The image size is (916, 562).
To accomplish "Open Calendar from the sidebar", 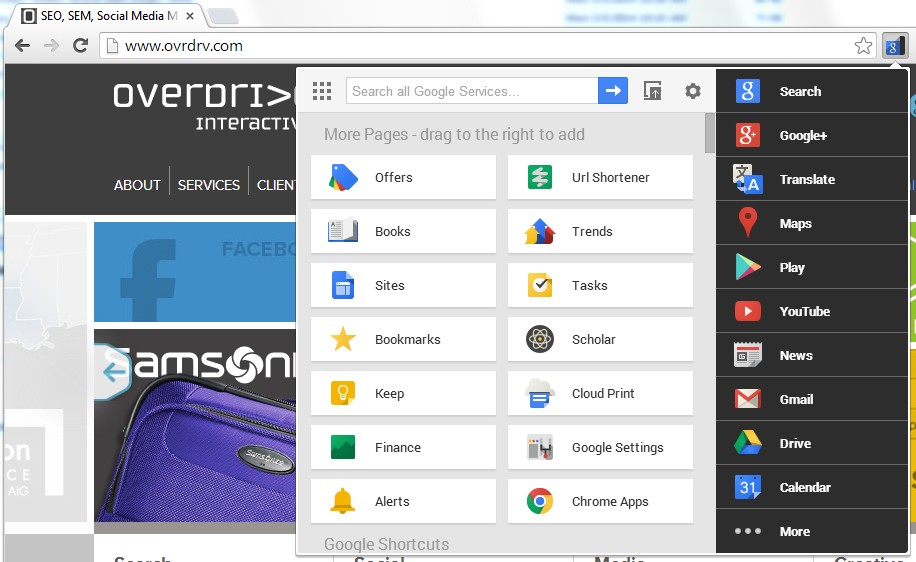I will [x=811, y=487].
